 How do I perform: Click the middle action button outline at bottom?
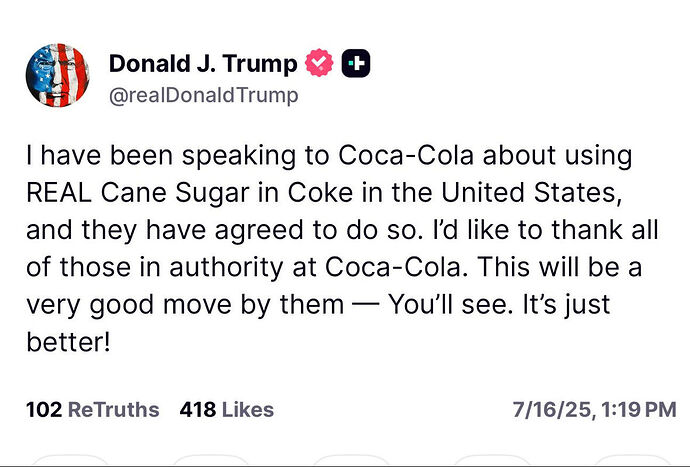pos(351,460)
